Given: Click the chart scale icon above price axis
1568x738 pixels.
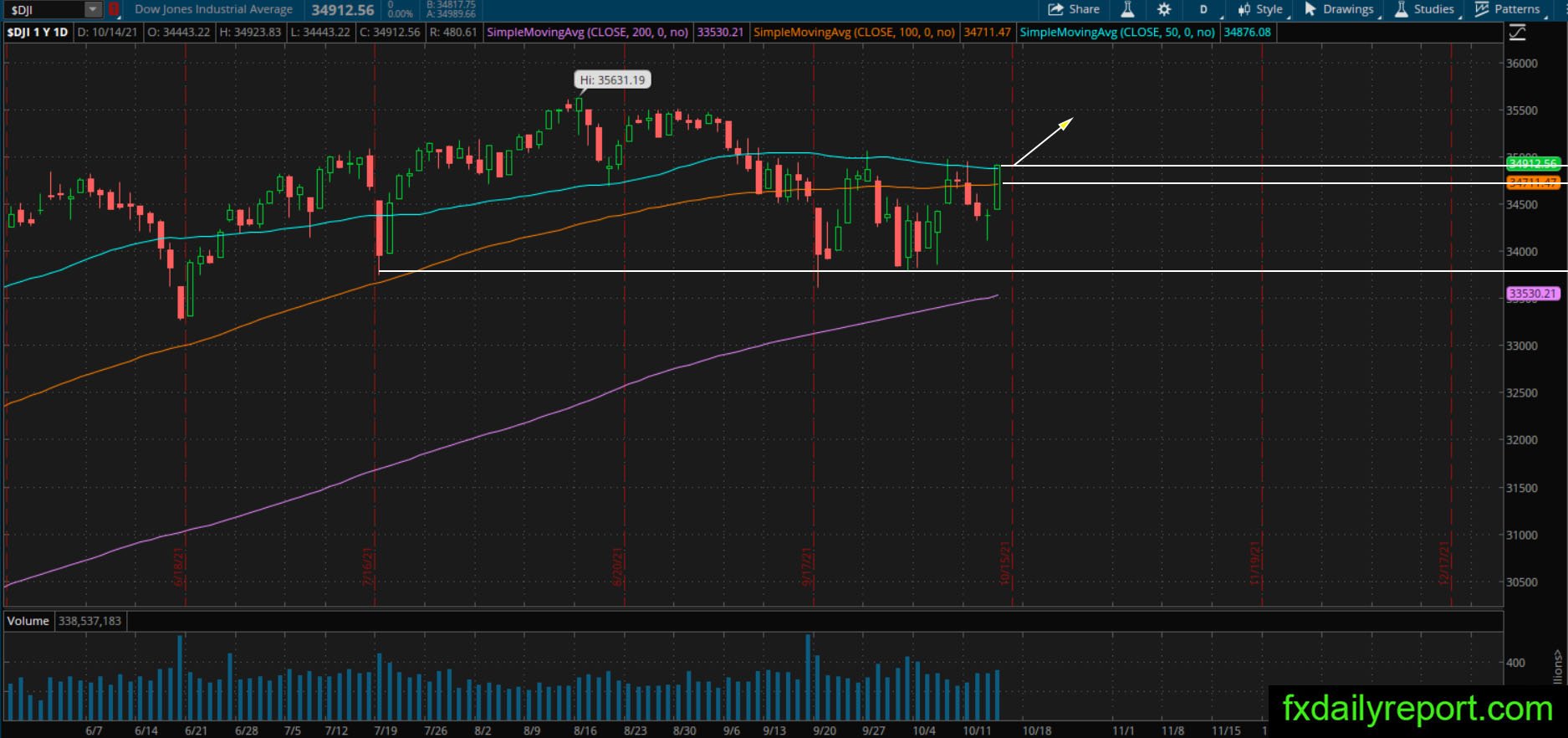Looking at the screenshot, I should click(x=1517, y=33).
